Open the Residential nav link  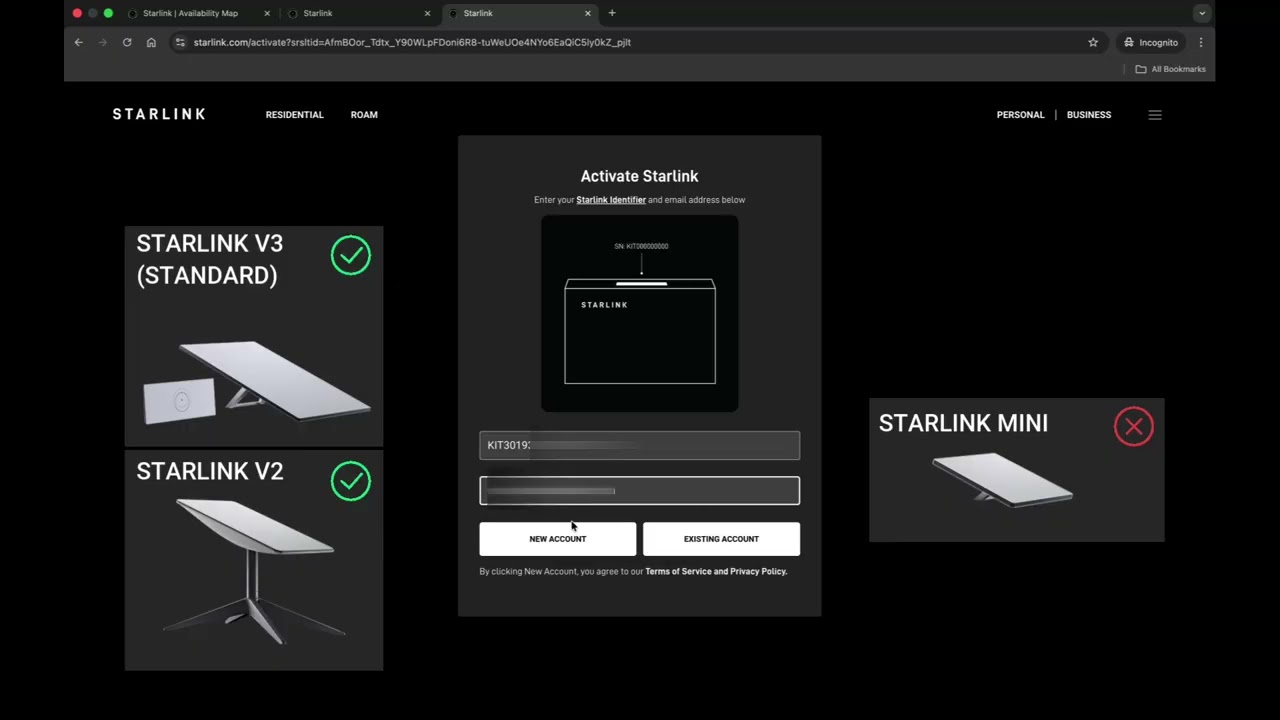(294, 115)
